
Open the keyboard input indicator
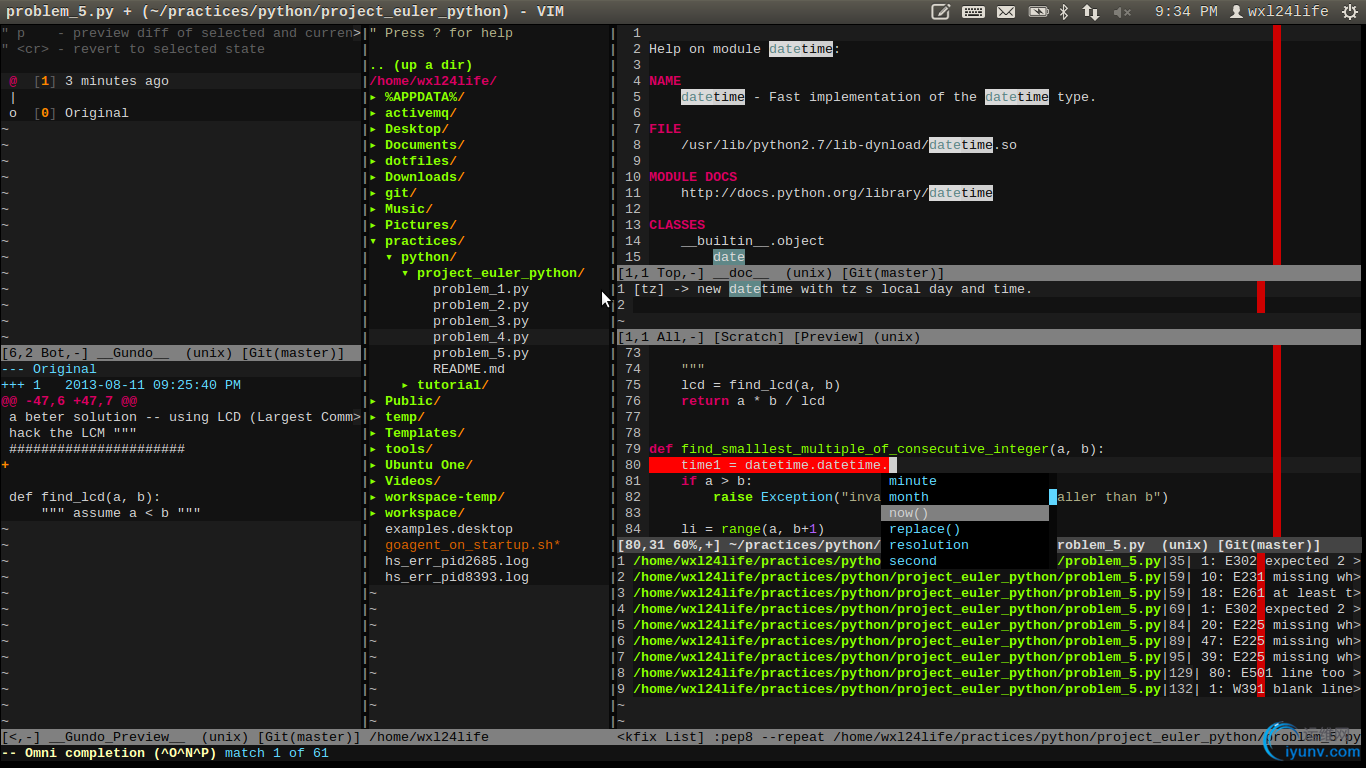(973, 12)
